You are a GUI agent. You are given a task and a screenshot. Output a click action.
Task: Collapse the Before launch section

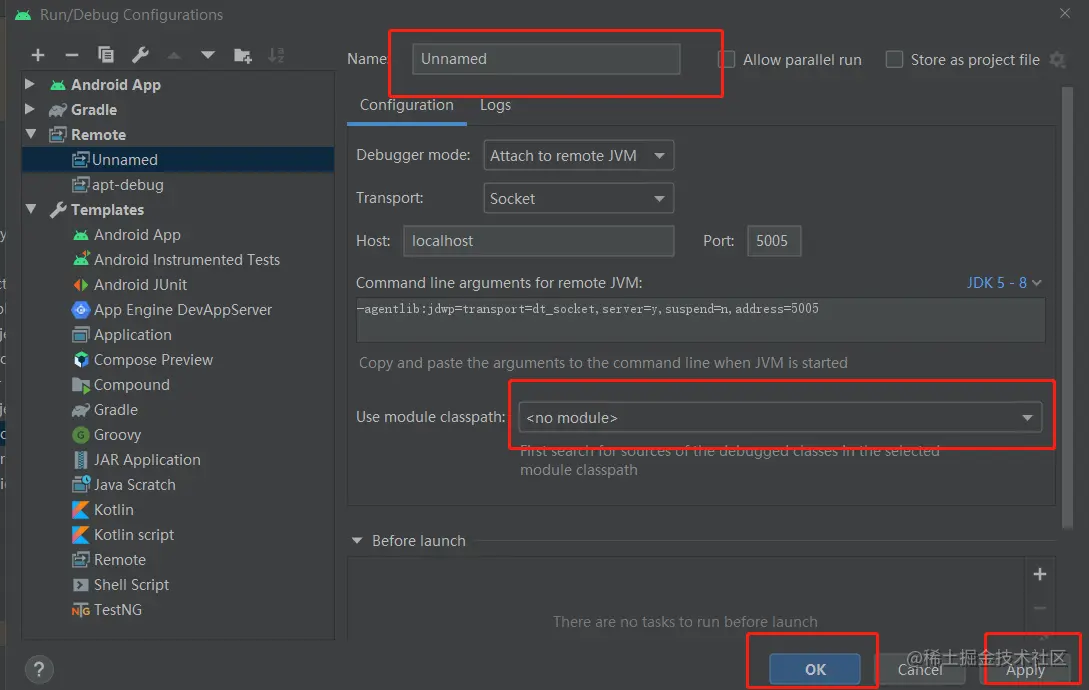[x=357, y=541]
